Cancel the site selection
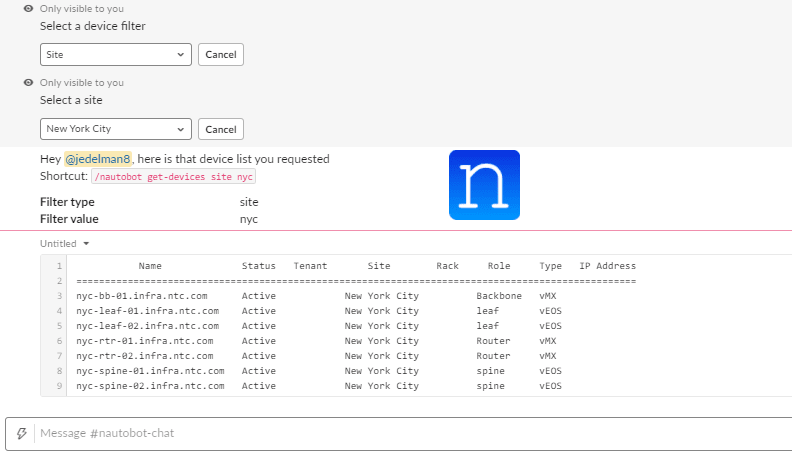 pyautogui.click(x=221, y=129)
